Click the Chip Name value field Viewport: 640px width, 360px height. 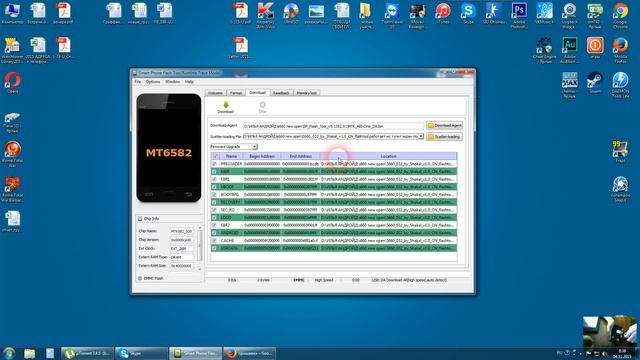(x=182, y=231)
